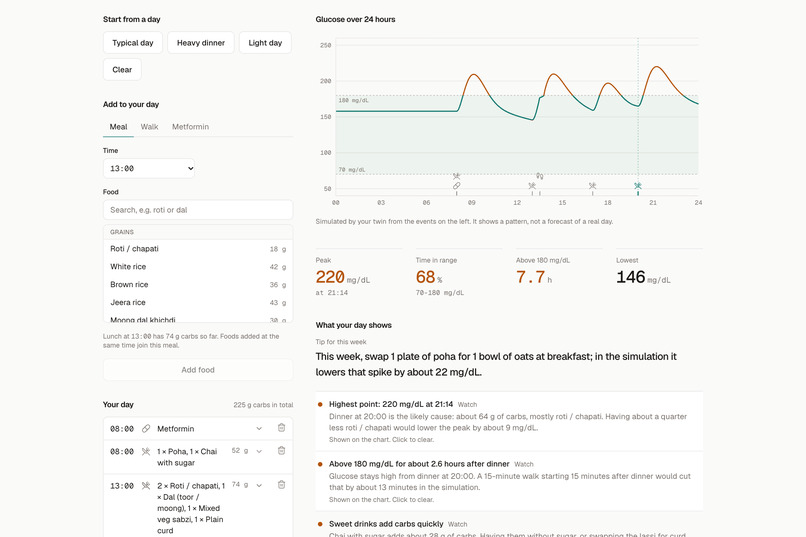
Task: Pick Brown rice from the food list
Action: pos(198,285)
